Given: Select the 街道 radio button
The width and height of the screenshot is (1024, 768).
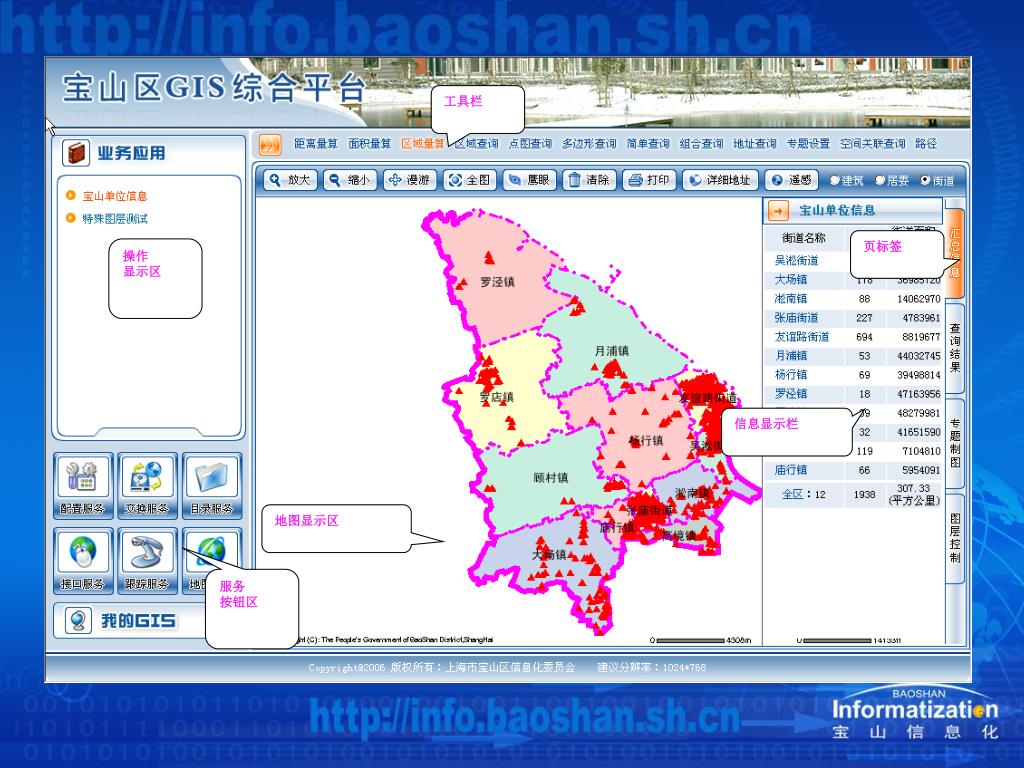Looking at the screenshot, I should click(x=925, y=180).
